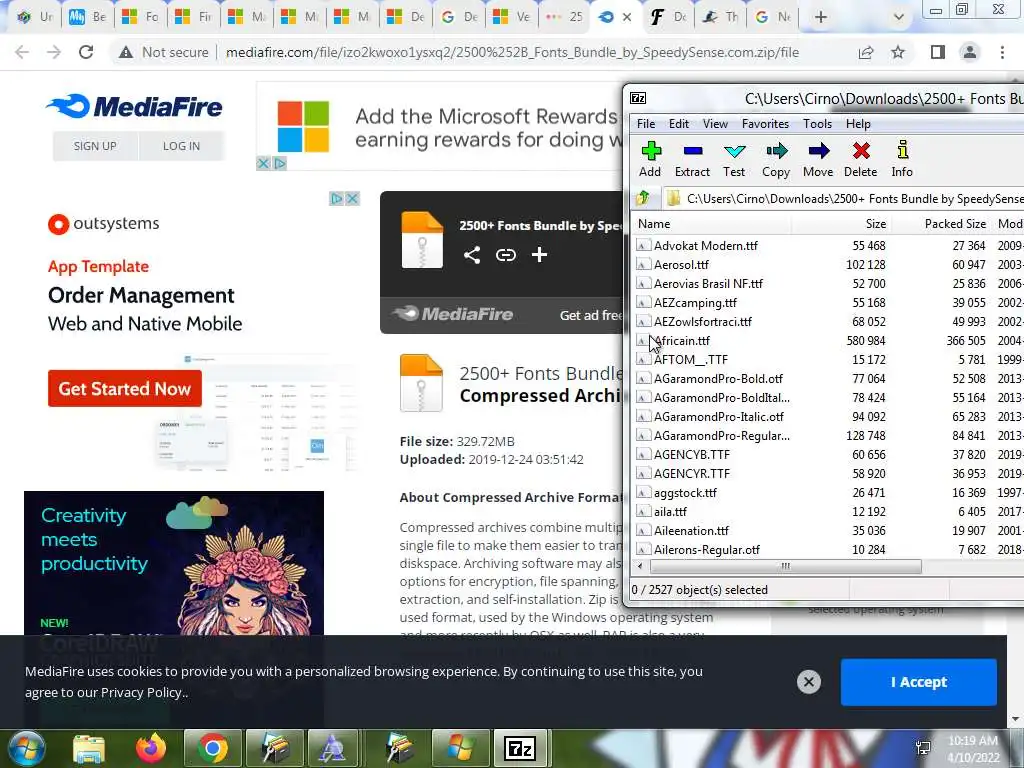Image resolution: width=1024 pixels, height=768 pixels.
Task: Select AGaramondPro-Italic.otf file
Action: (x=718, y=416)
